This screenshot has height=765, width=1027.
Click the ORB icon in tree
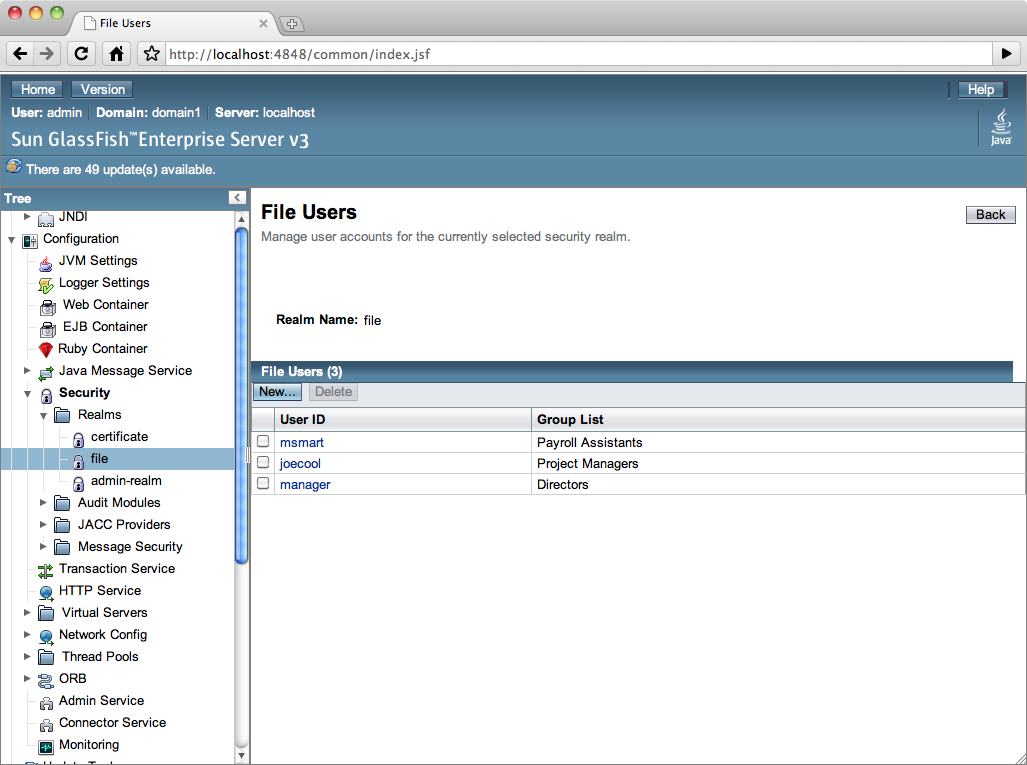(46, 681)
